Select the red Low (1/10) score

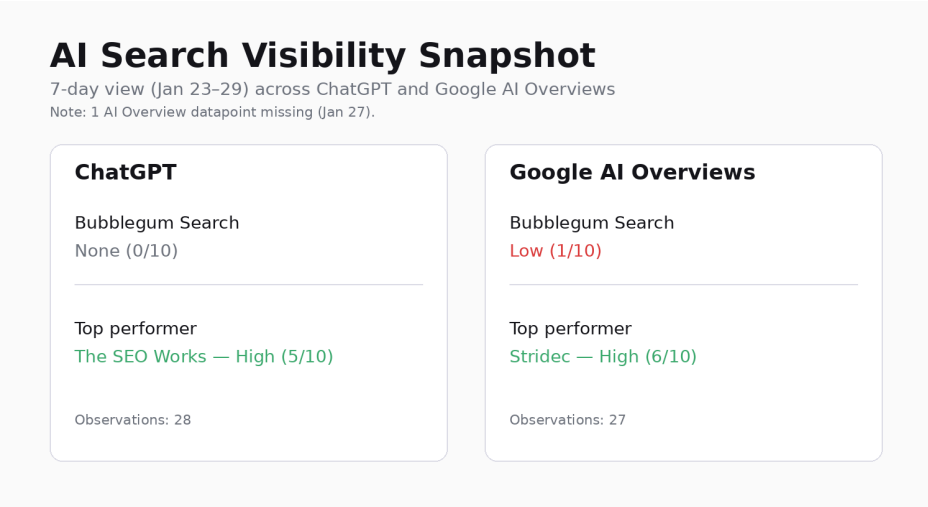click(555, 250)
